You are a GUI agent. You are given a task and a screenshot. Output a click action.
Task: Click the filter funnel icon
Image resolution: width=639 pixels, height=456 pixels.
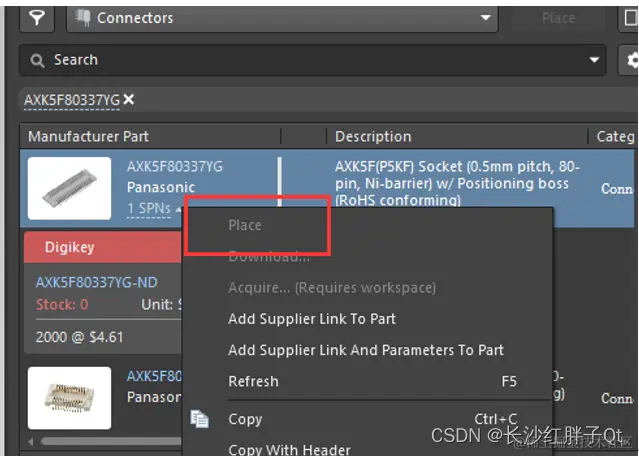coord(37,18)
